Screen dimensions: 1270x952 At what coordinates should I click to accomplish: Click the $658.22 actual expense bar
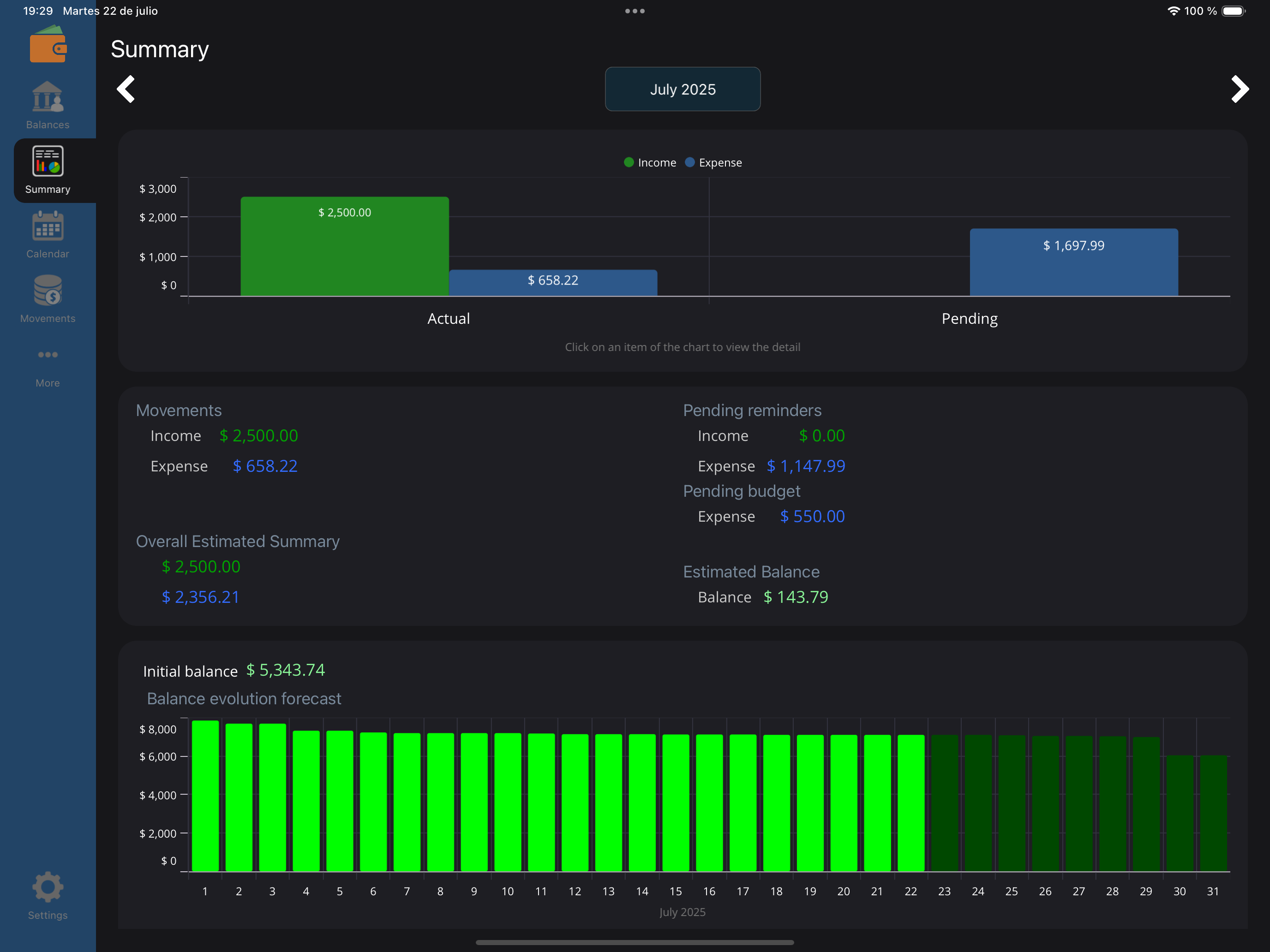pyautogui.click(x=553, y=283)
